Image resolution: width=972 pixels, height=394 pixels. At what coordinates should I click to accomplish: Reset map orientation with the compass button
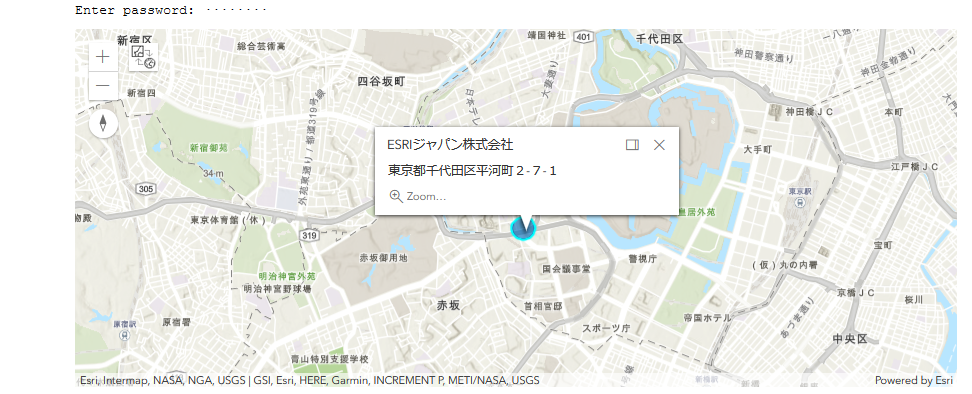(x=104, y=124)
